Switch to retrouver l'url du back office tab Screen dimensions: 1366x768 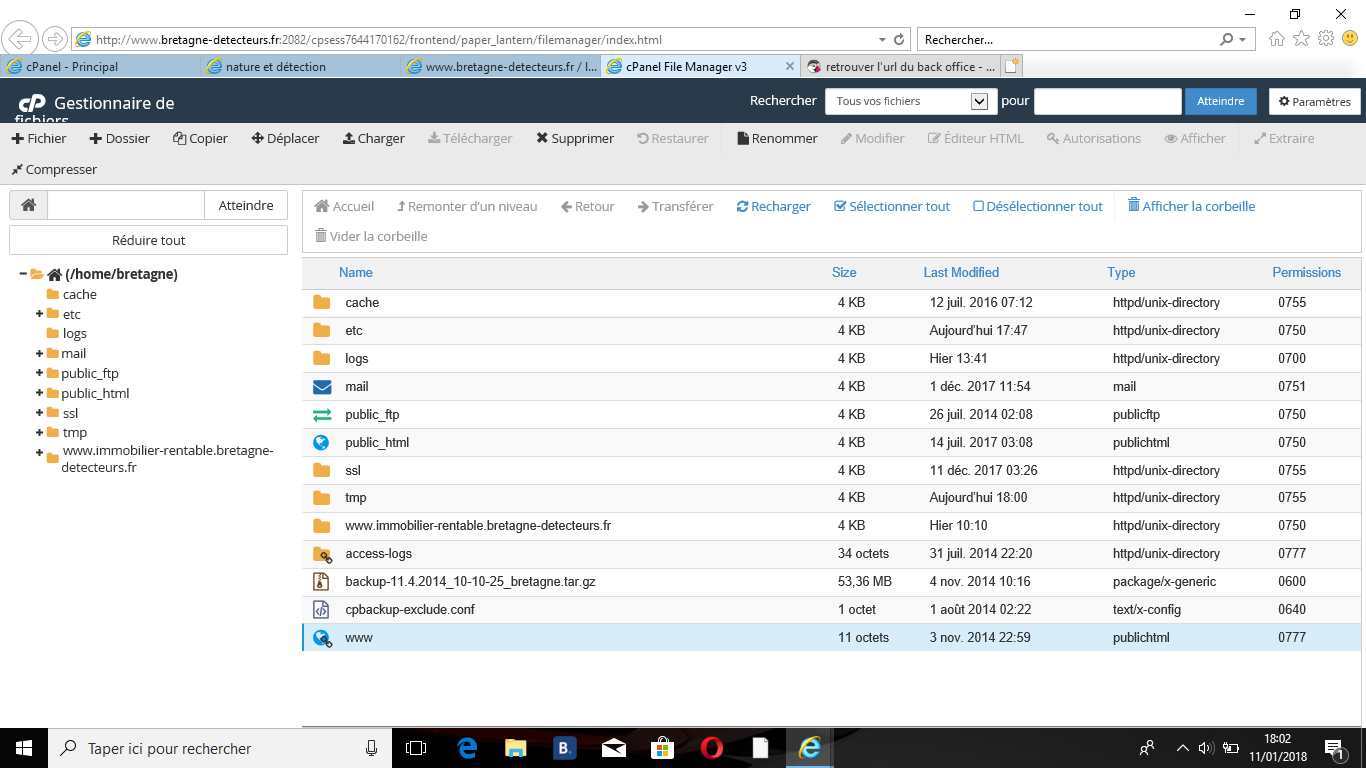click(x=901, y=66)
